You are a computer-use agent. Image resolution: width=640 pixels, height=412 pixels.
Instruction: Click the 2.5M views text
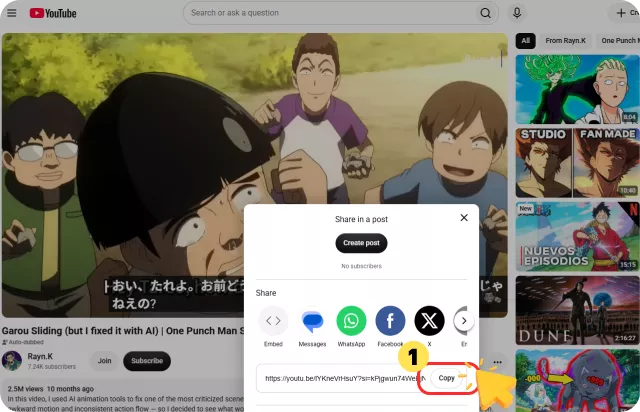click(25, 389)
